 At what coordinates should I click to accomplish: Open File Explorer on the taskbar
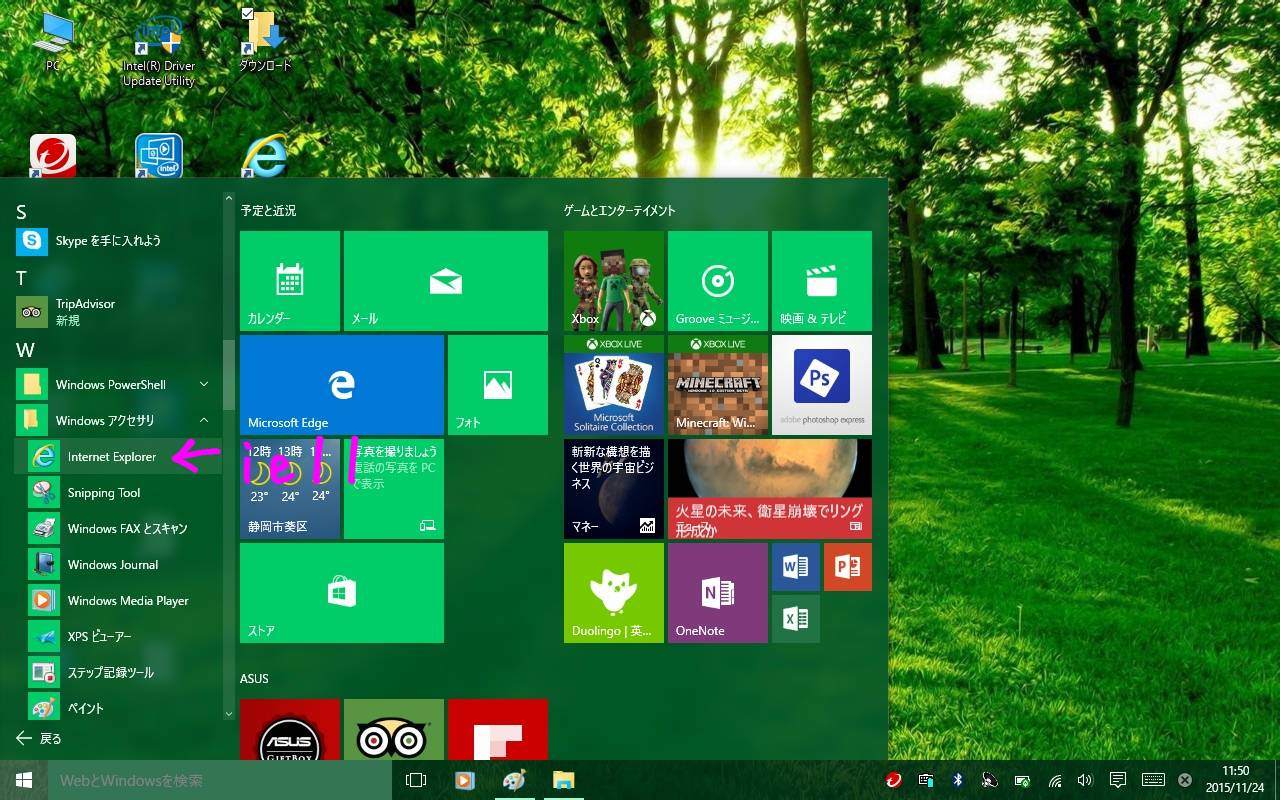pyautogui.click(x=563, y=780)
